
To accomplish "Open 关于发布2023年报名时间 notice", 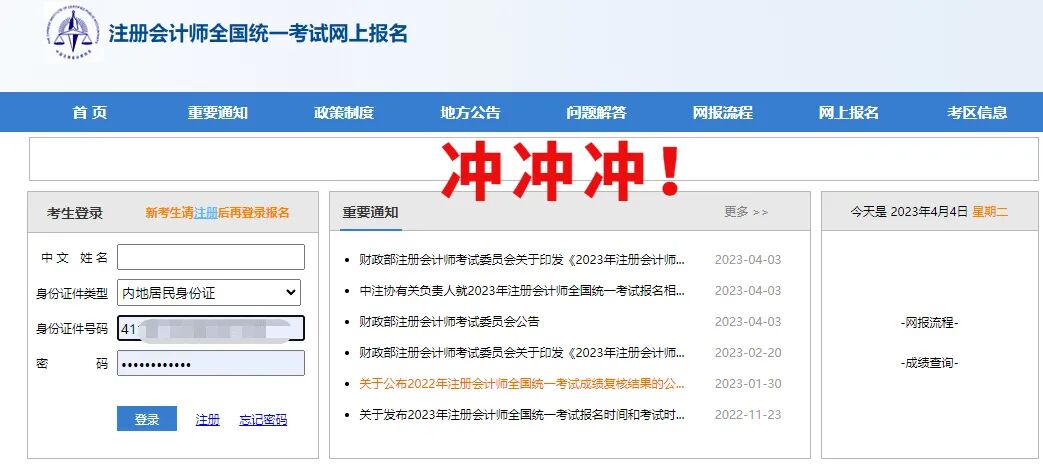I will click(522, 415).
